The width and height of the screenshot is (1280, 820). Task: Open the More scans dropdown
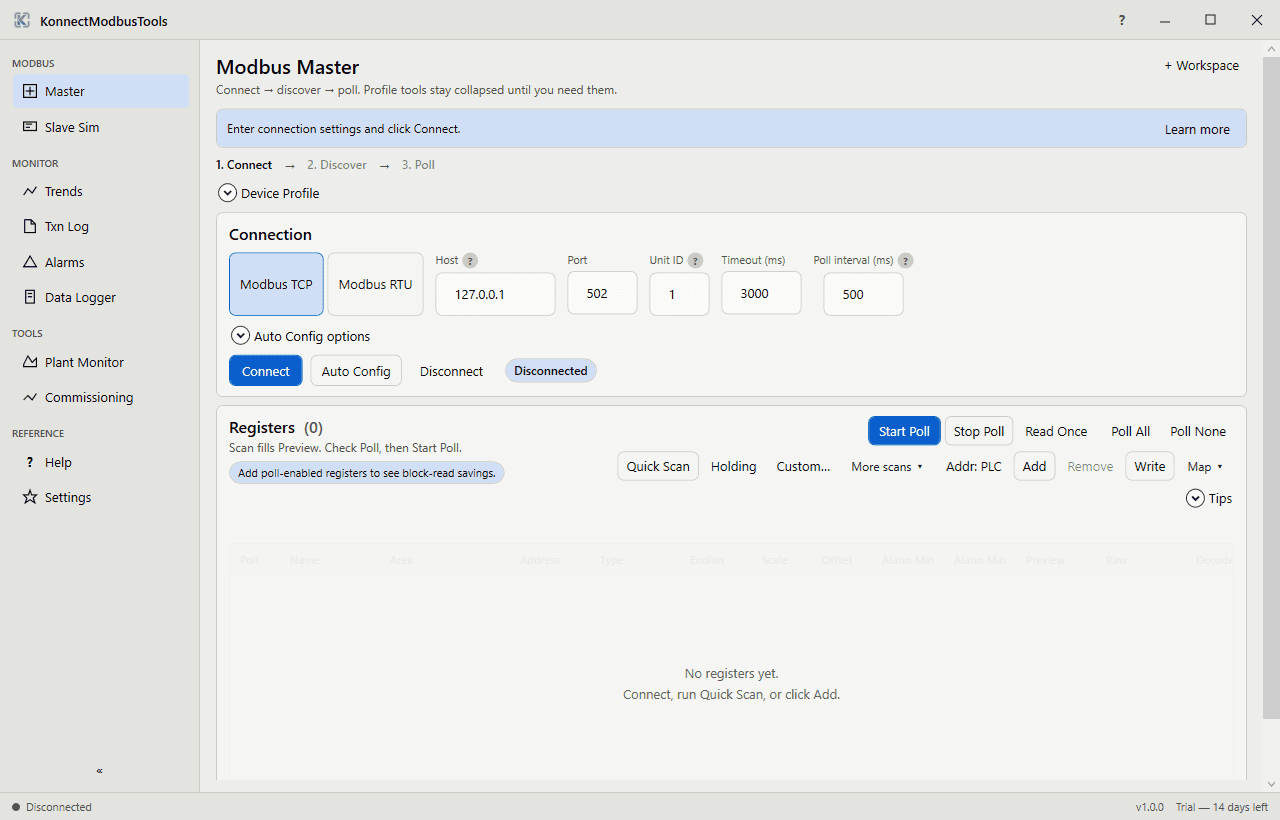click(x=887, y=466)
